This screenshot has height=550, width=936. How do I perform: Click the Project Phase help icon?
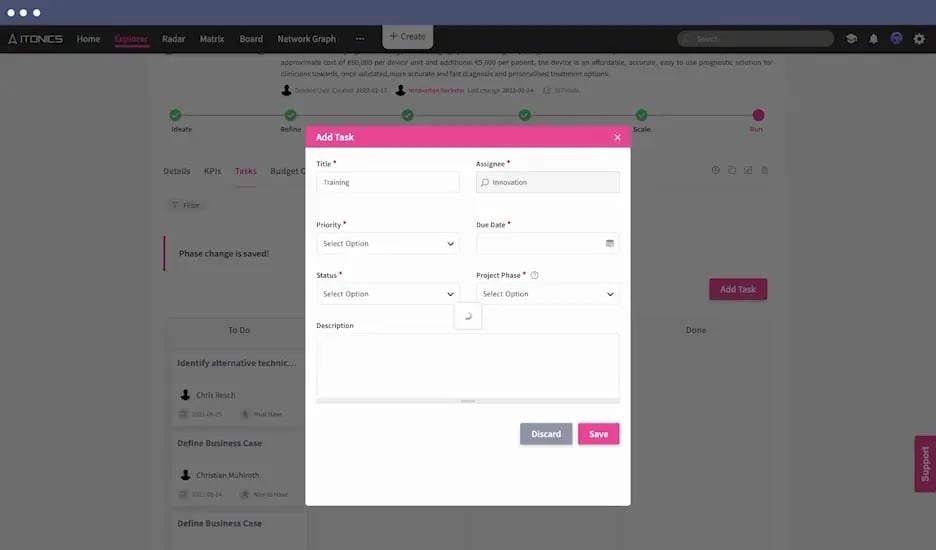[534, 275]
